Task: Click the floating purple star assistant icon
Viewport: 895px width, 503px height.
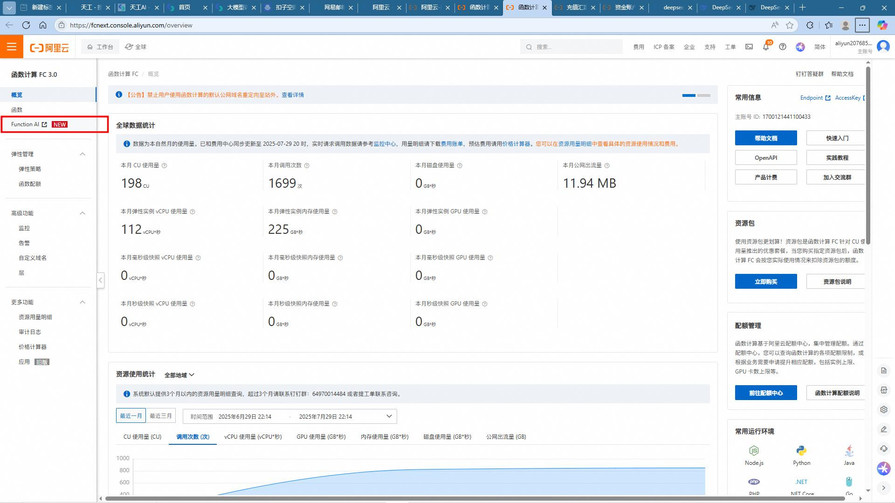Action: pyautogui.click(x=884, y=468)
